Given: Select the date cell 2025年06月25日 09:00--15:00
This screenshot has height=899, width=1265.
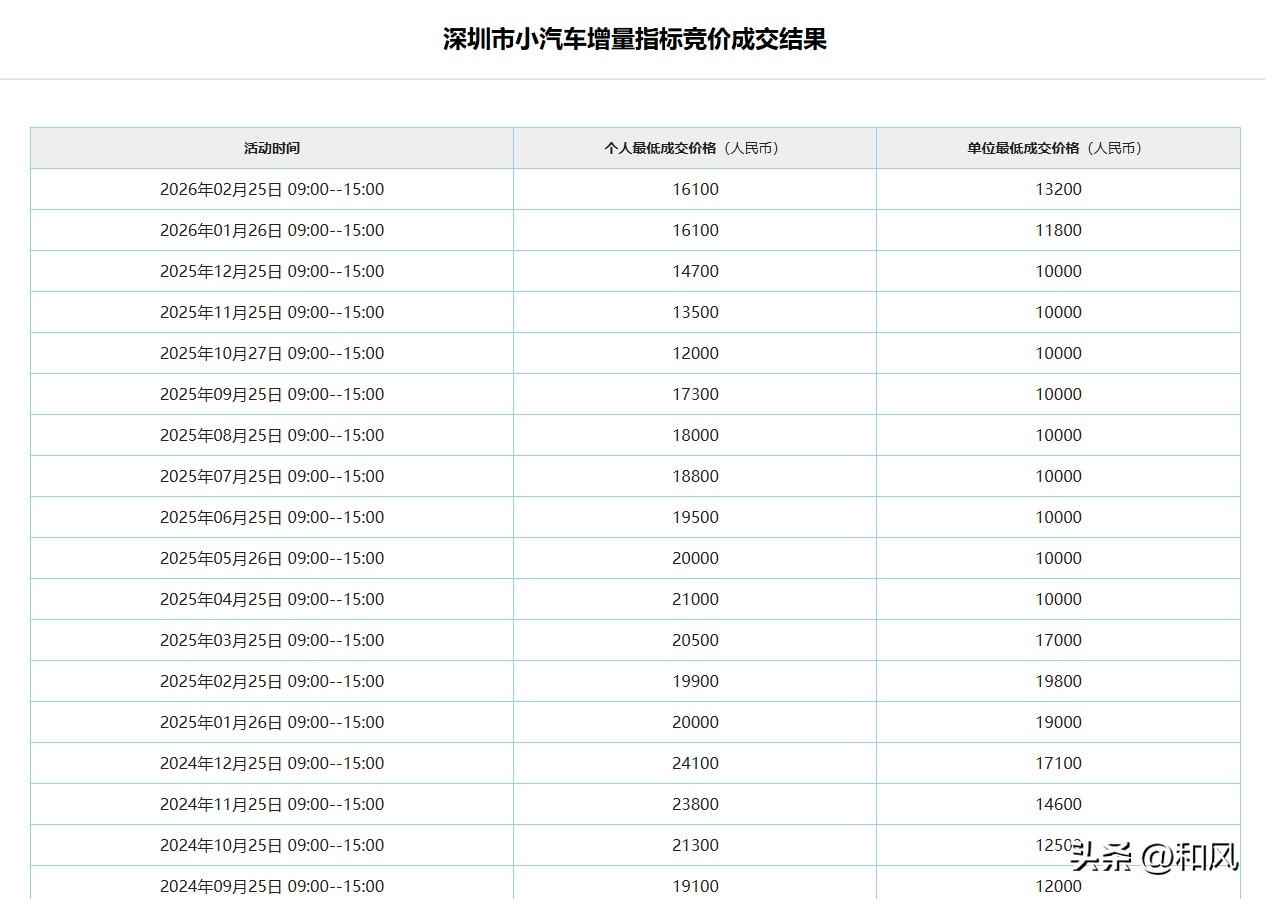Looking at the screenshot, I should (x=272, y=517).
